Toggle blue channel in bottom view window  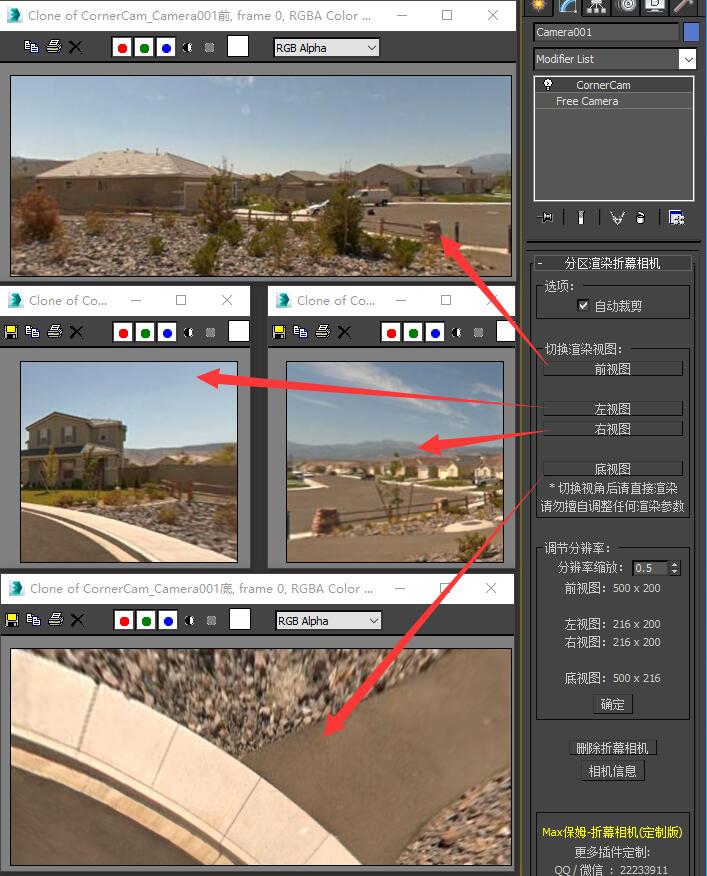[167, 620]
